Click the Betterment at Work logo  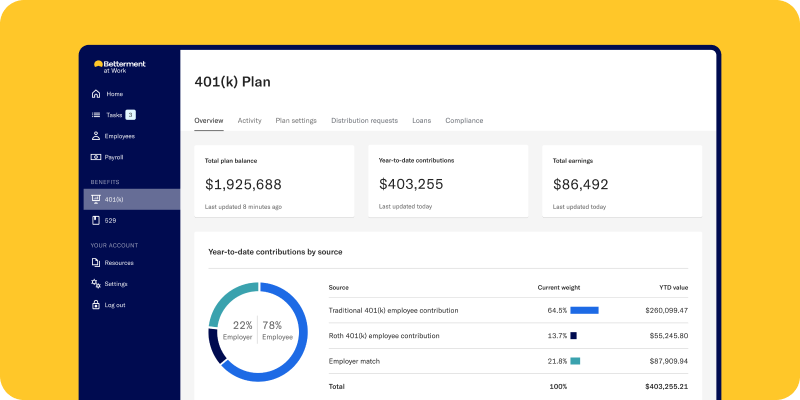(119, 66)
